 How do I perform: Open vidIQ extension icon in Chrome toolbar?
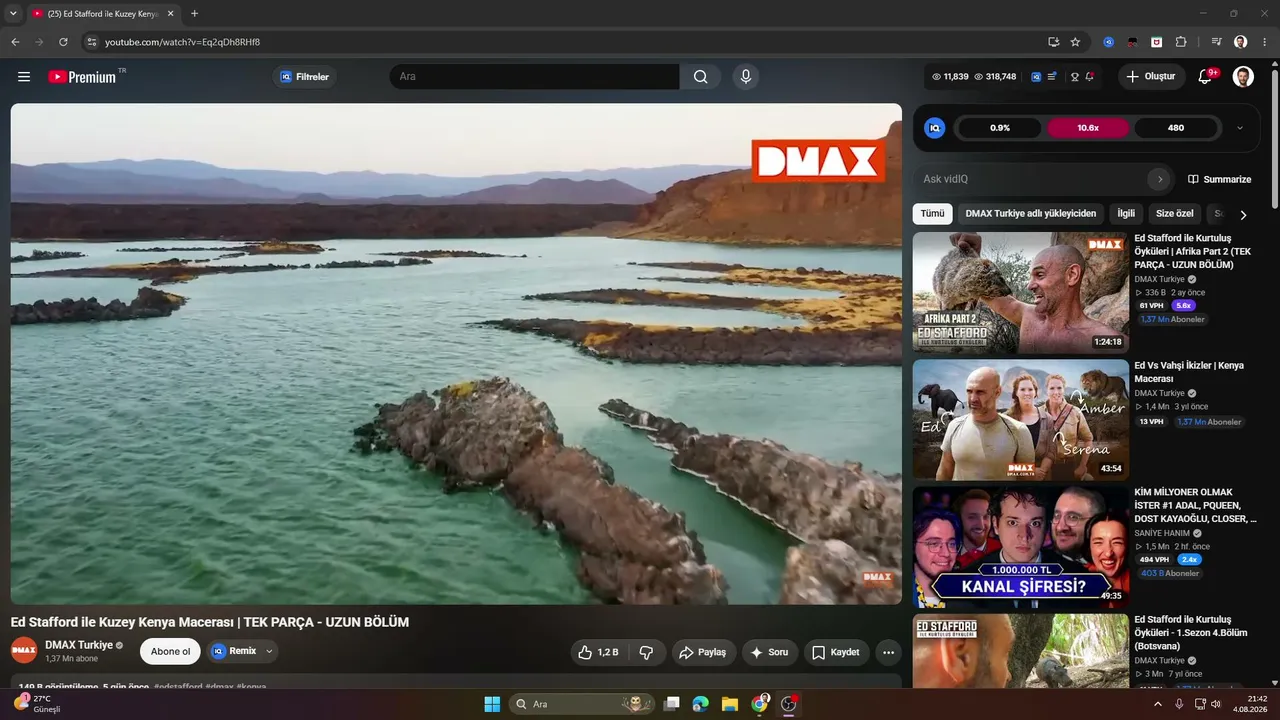click(x=1109, y=42)
